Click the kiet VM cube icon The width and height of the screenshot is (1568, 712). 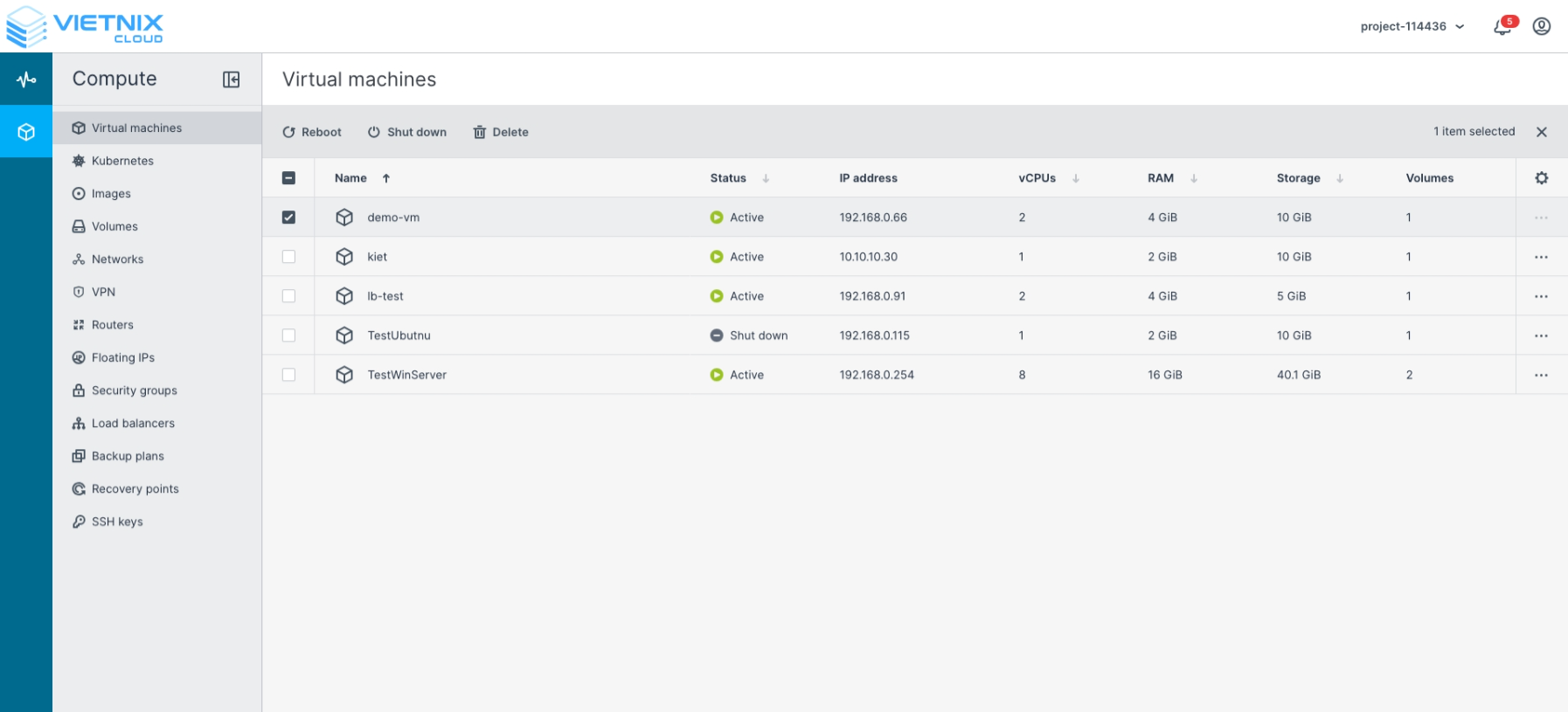point(344,257)
